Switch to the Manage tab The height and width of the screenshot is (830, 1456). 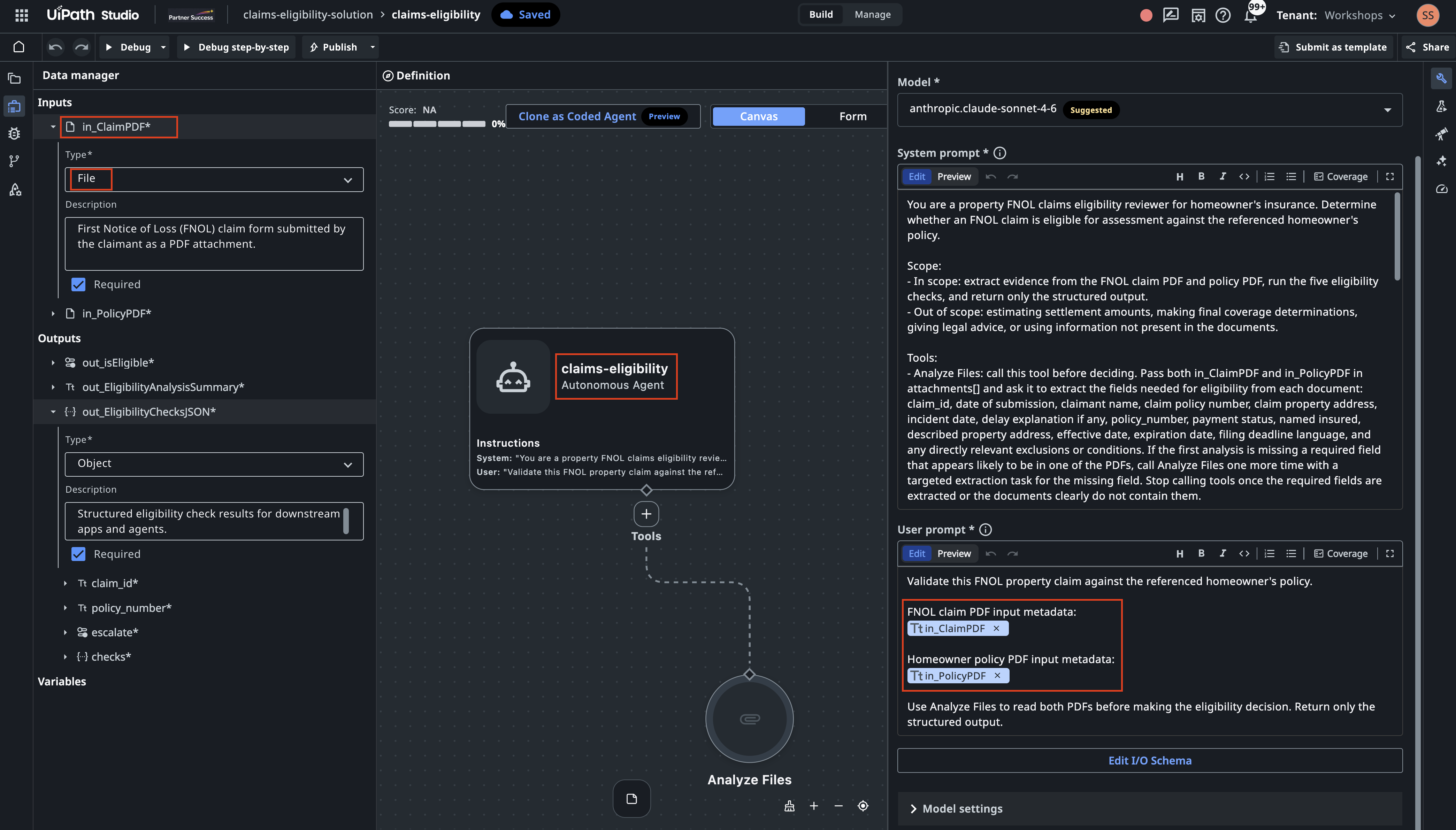pyautogui.click(x=872, y=15)
